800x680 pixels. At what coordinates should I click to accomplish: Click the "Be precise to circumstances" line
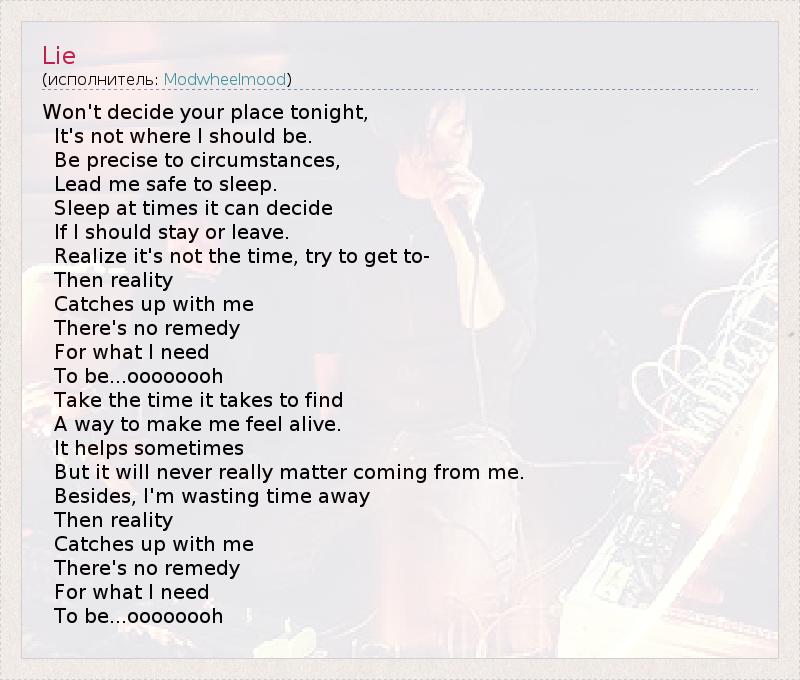197,160
